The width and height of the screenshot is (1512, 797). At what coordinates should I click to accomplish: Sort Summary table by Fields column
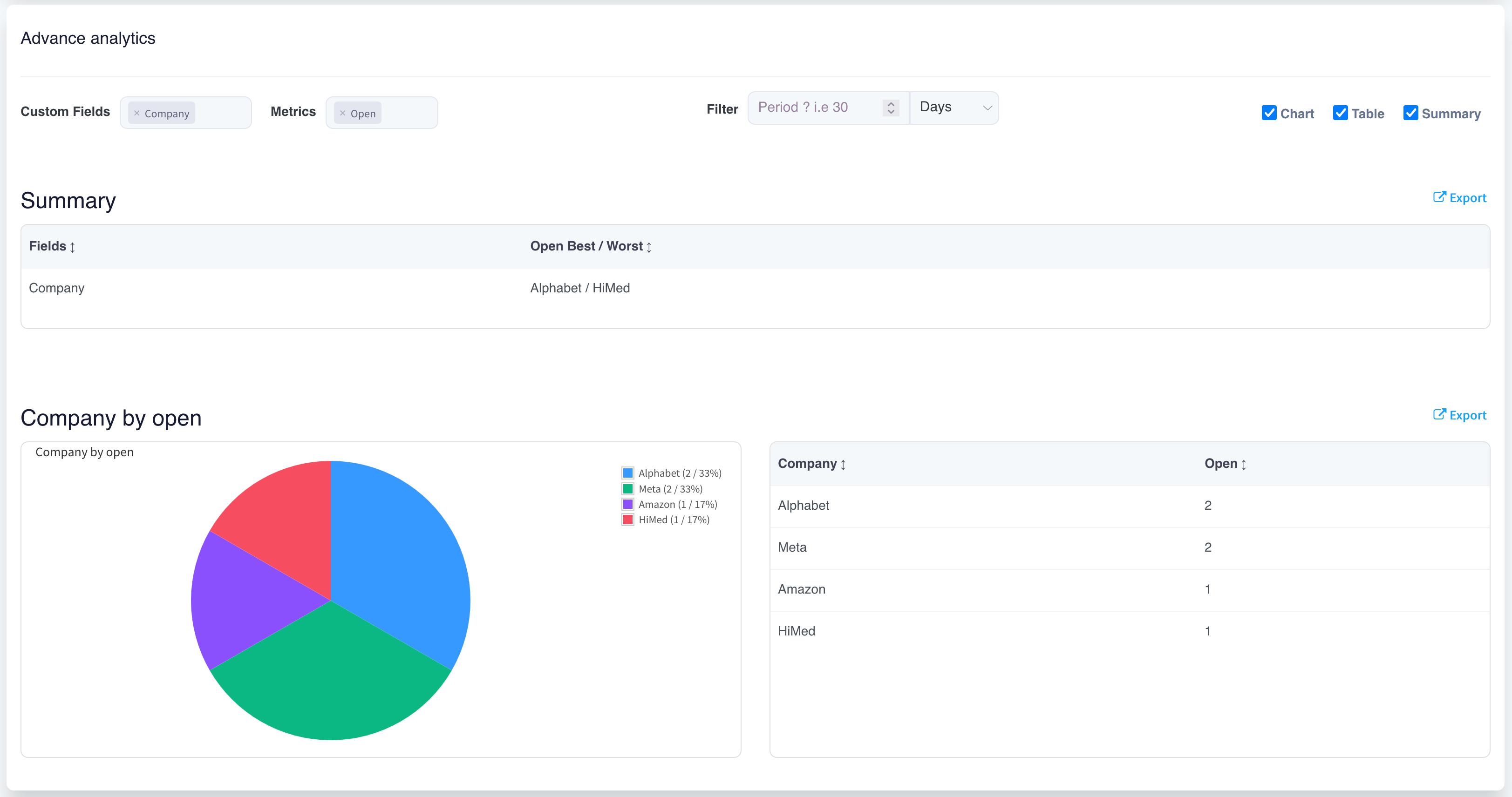click(72, 247)
